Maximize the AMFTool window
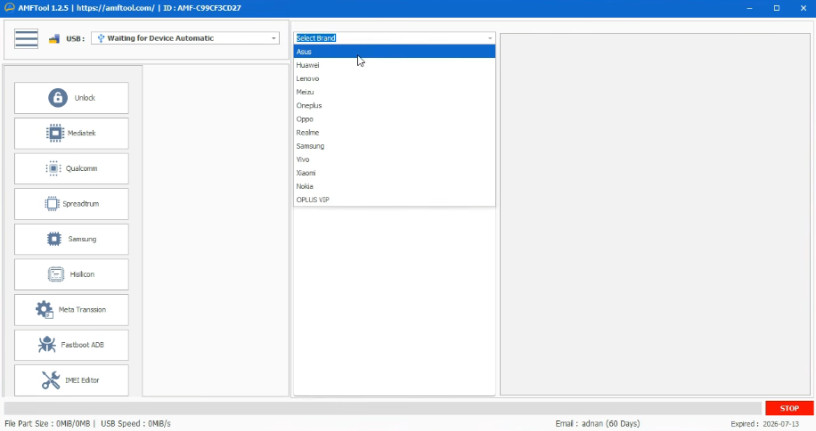The image size is (816, 431). click(x=776, y=8)
